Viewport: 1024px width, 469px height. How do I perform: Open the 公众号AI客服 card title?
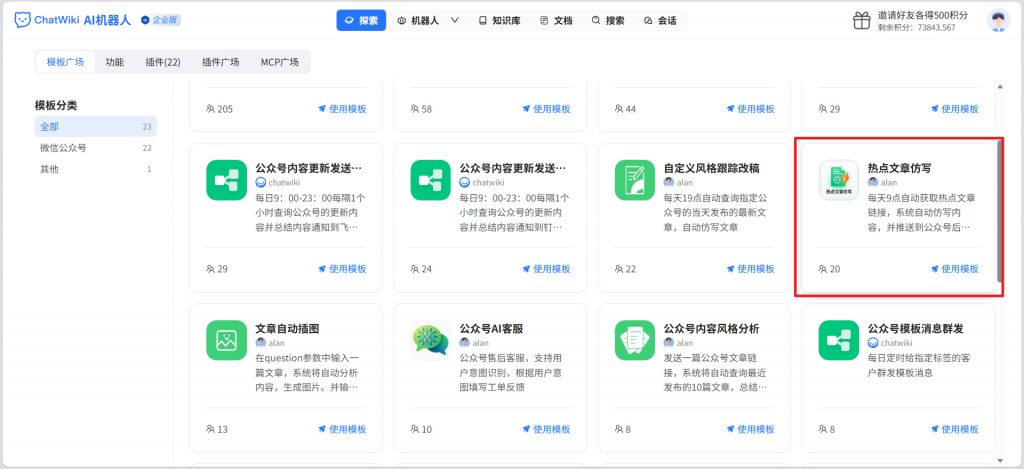pos(491,329)
